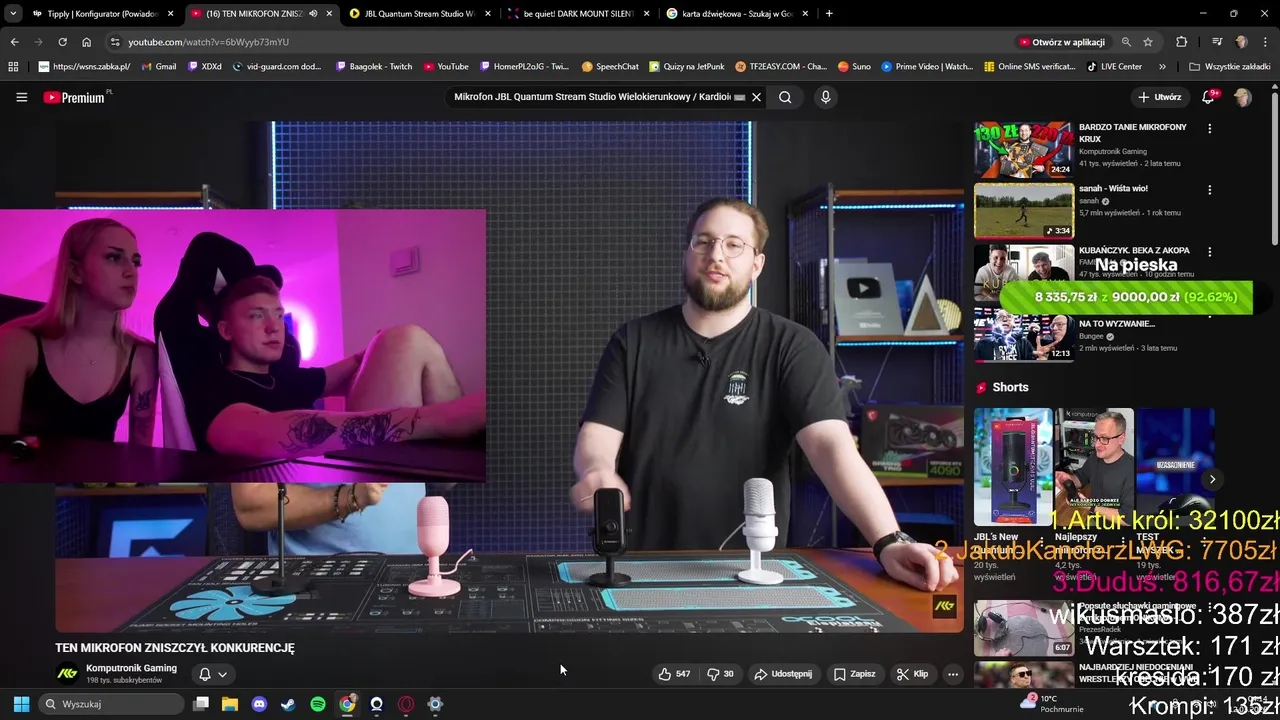
Task: Close the Tipply Konfigurator tab
Action: pos(171,14)
